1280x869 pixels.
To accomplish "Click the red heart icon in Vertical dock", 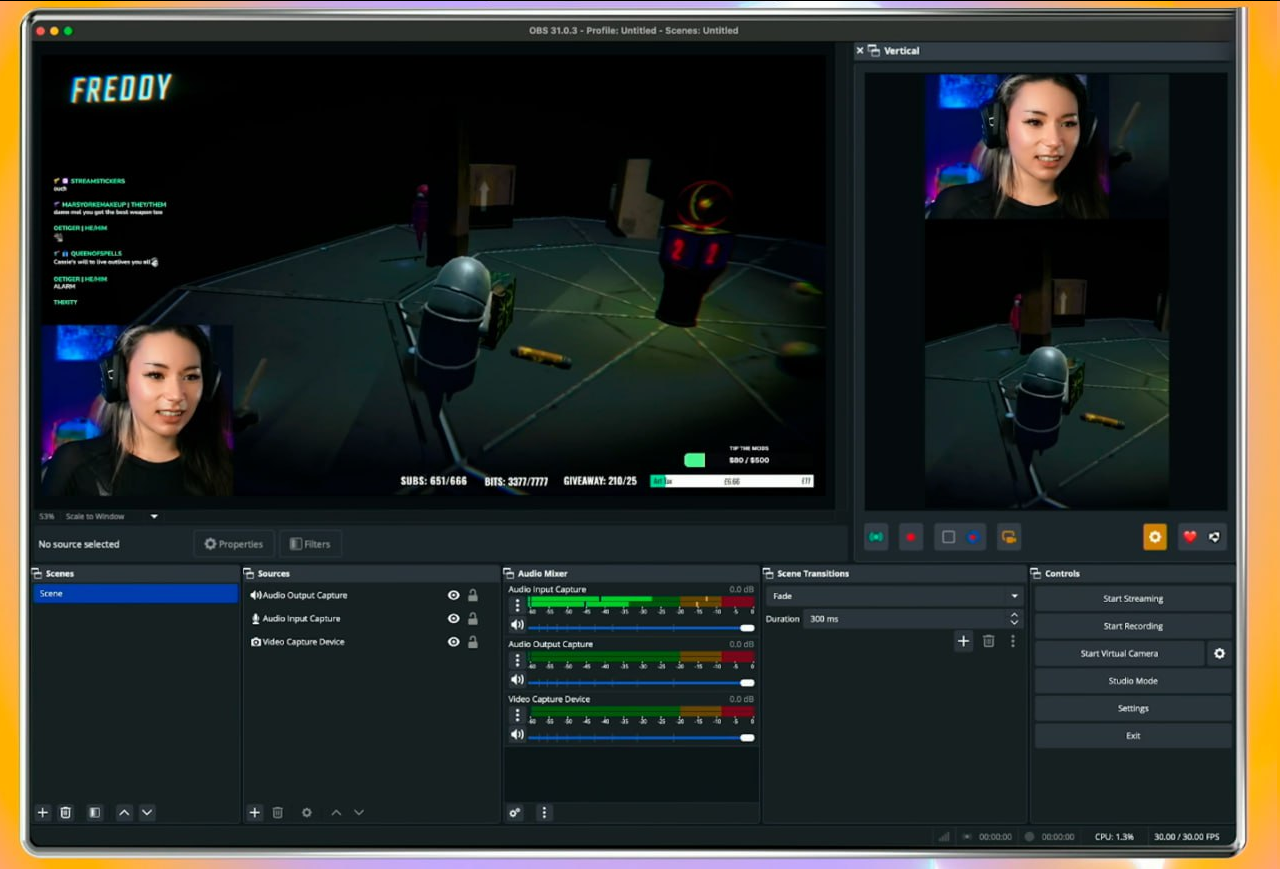I will [x=1190, y=537].
